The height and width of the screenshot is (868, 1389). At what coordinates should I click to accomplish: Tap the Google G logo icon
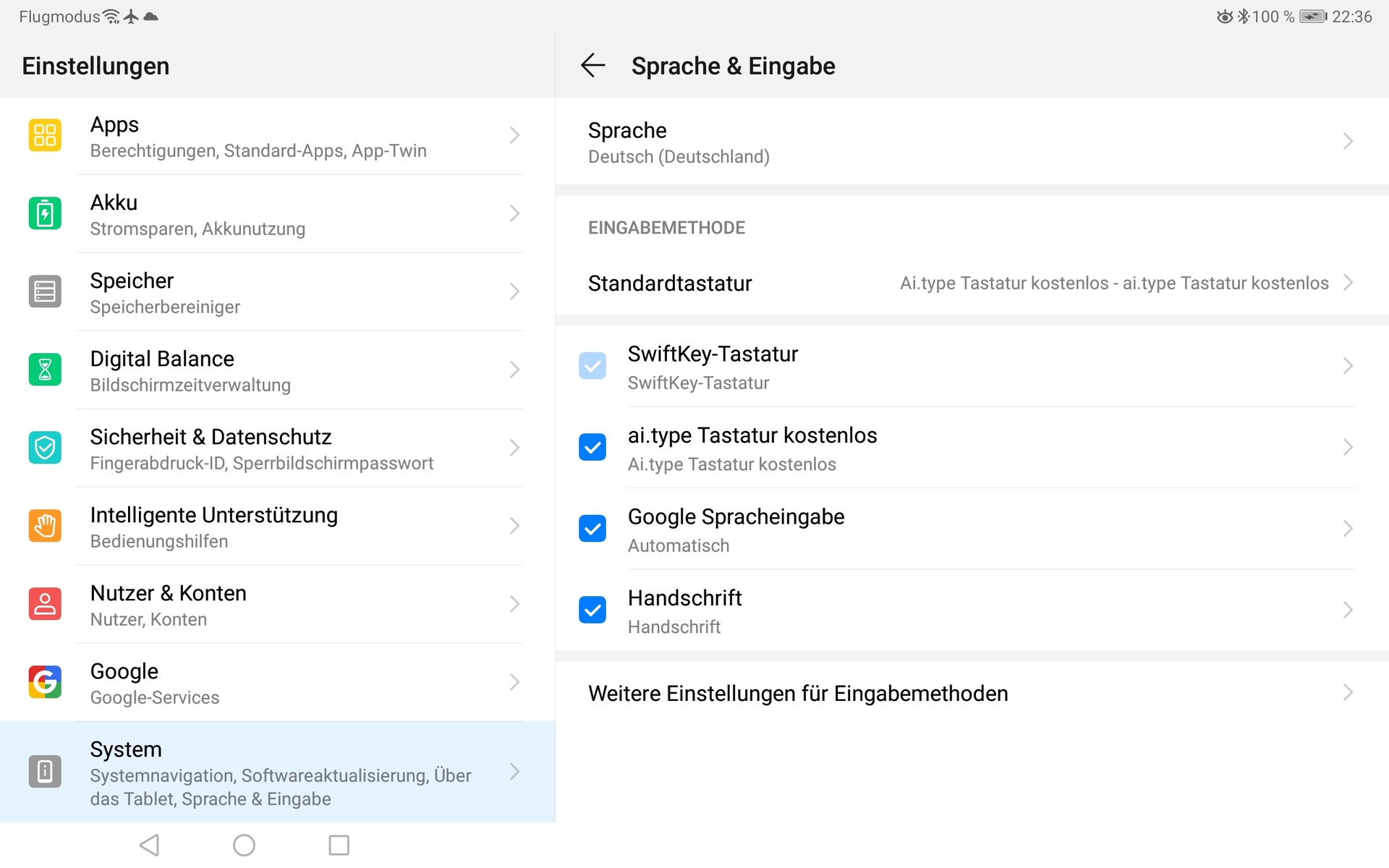click(45, 682)
